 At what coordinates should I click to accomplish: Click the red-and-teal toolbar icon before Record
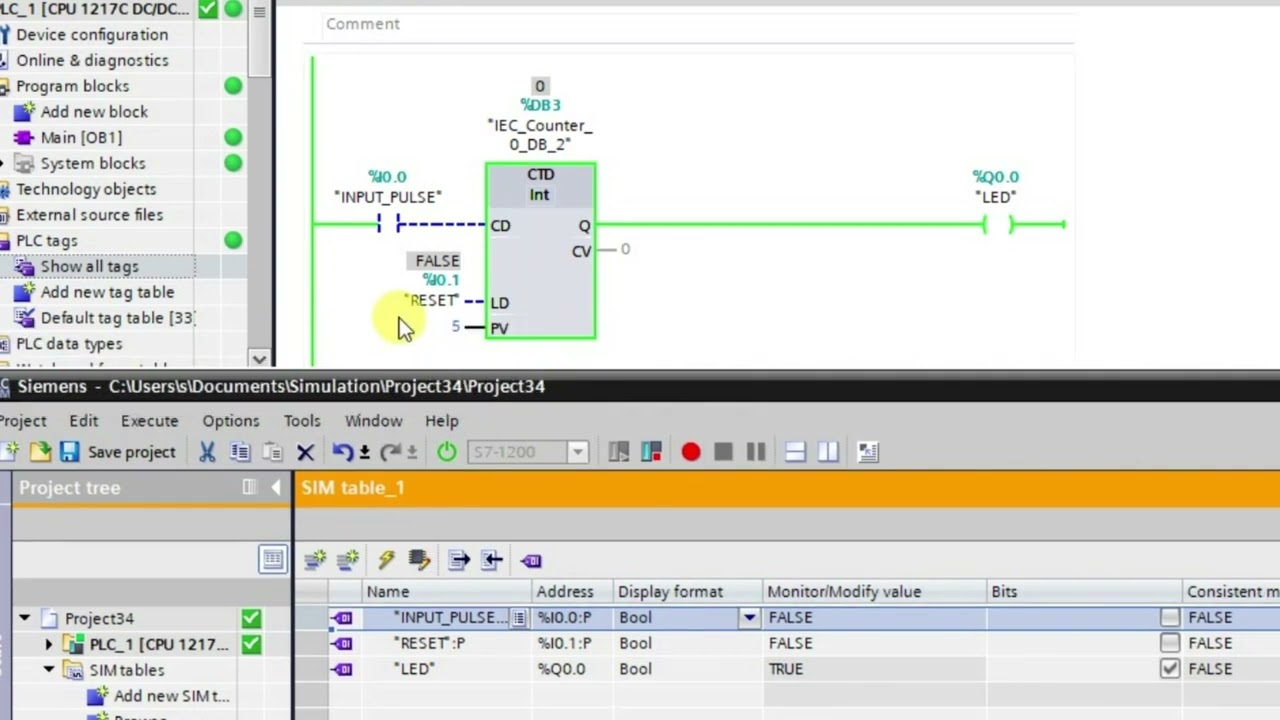[652, 452]
